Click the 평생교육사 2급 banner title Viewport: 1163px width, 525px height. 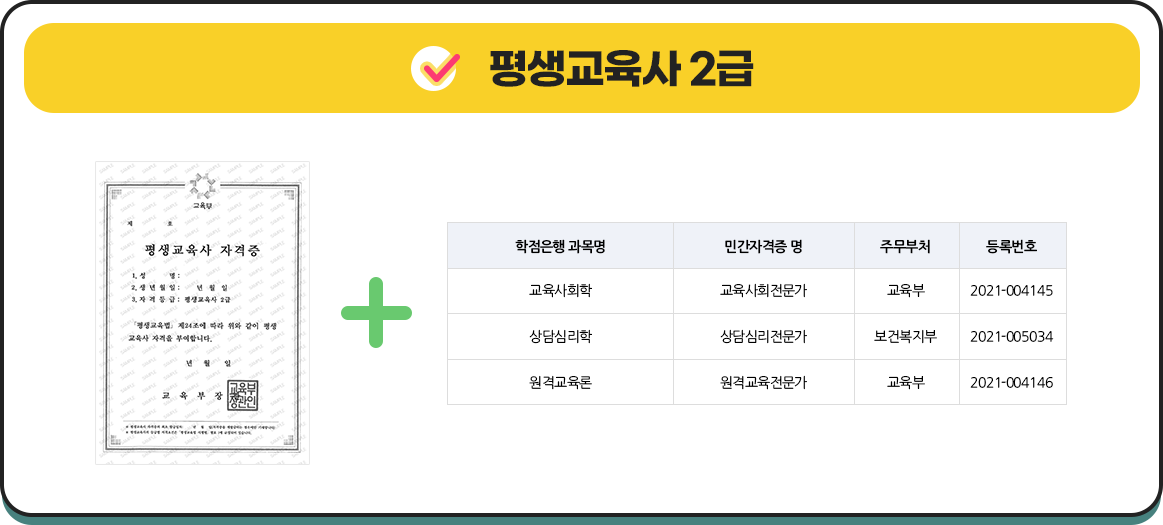621,68
